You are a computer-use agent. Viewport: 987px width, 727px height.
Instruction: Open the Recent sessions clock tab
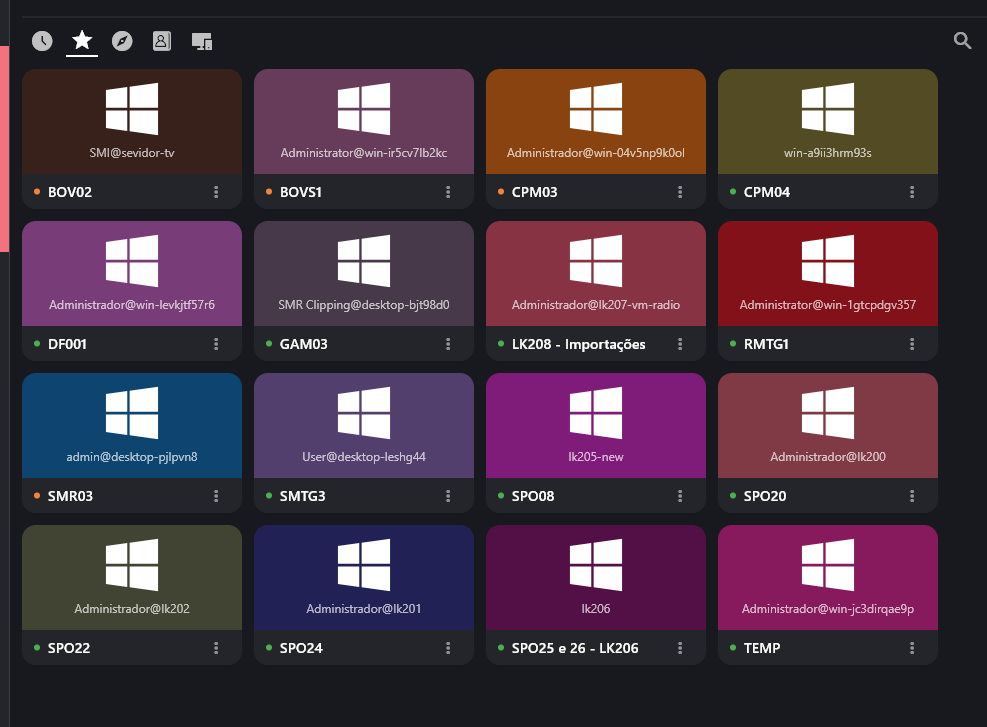(x=42, y=42)
